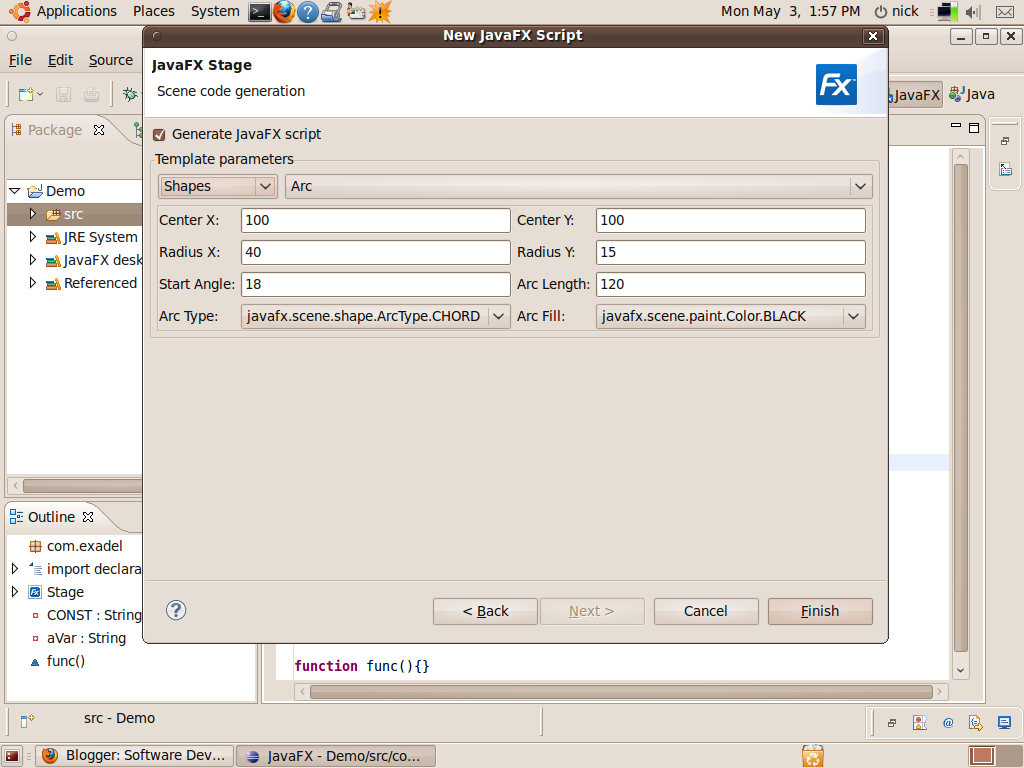
Task: Click the Debug bug icon in Eclipse toolbar
Action: (130, 95)
